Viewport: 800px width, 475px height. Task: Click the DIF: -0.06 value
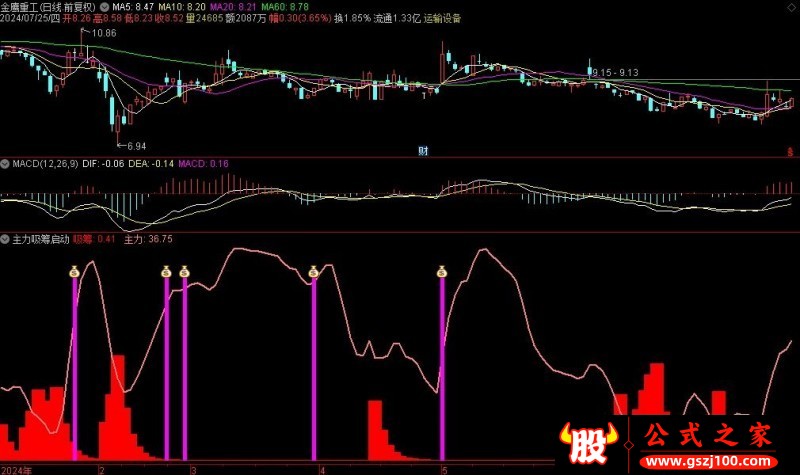click(103, 164)
